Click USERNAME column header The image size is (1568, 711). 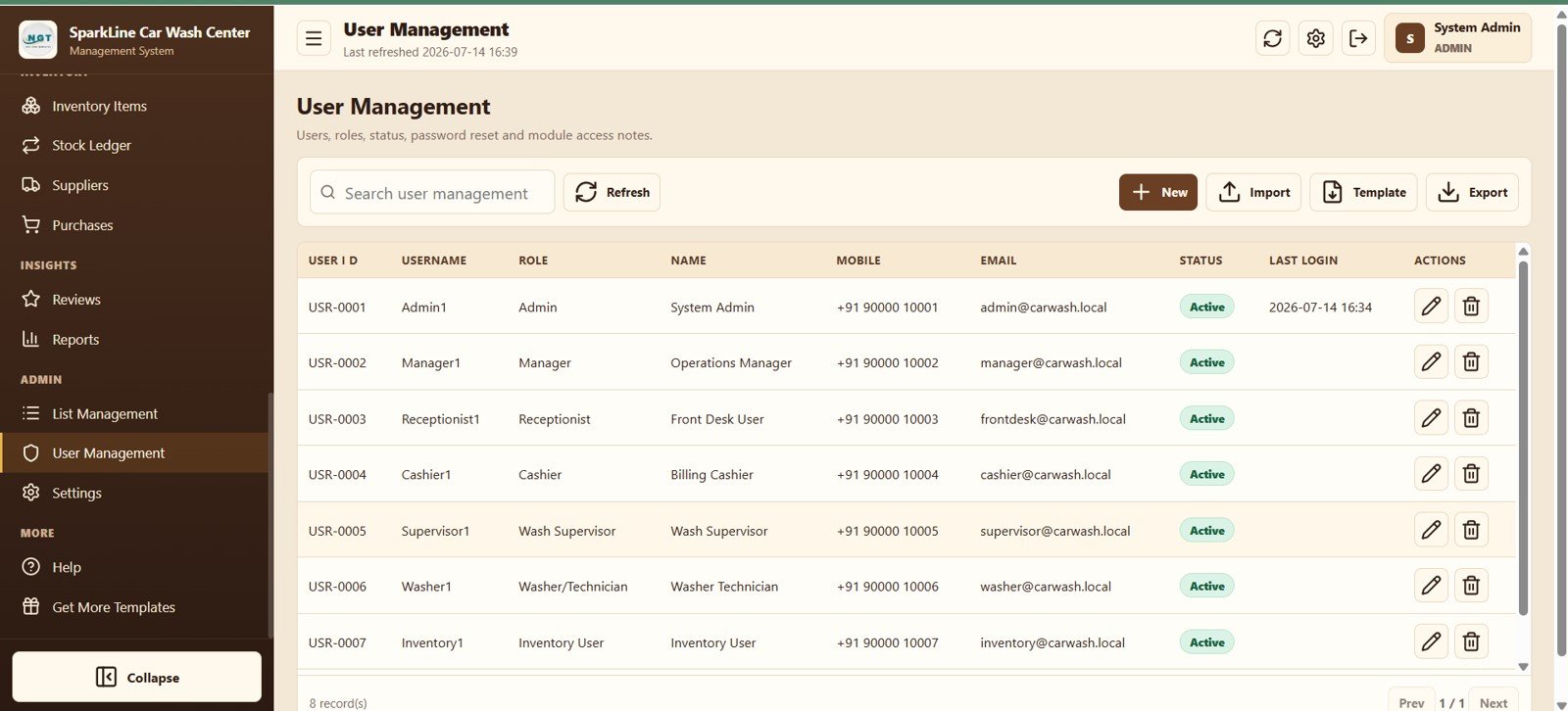[434, 261]
